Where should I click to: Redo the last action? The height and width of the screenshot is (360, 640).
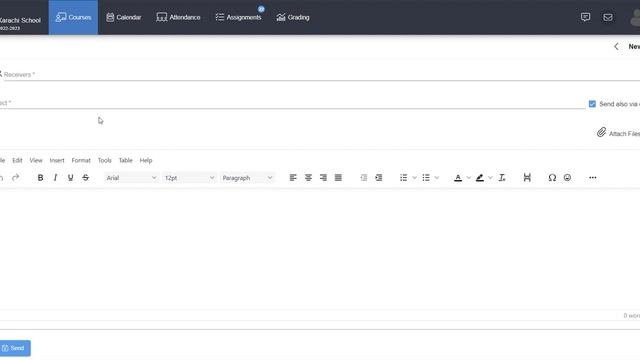(x=16, y=178)
